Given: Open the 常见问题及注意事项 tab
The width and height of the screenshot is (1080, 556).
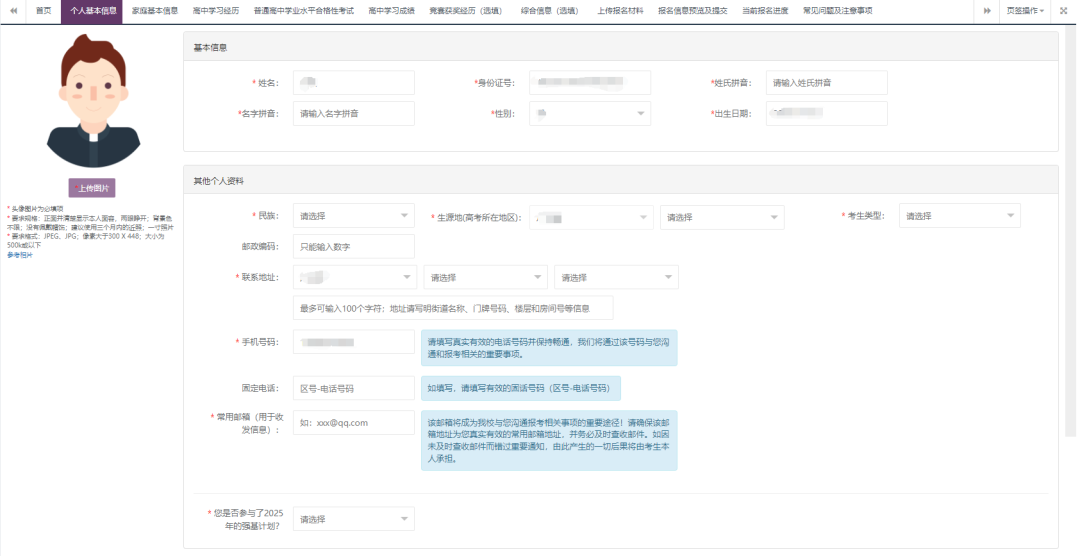Looking at the screenshot, I should coord(837,11).
